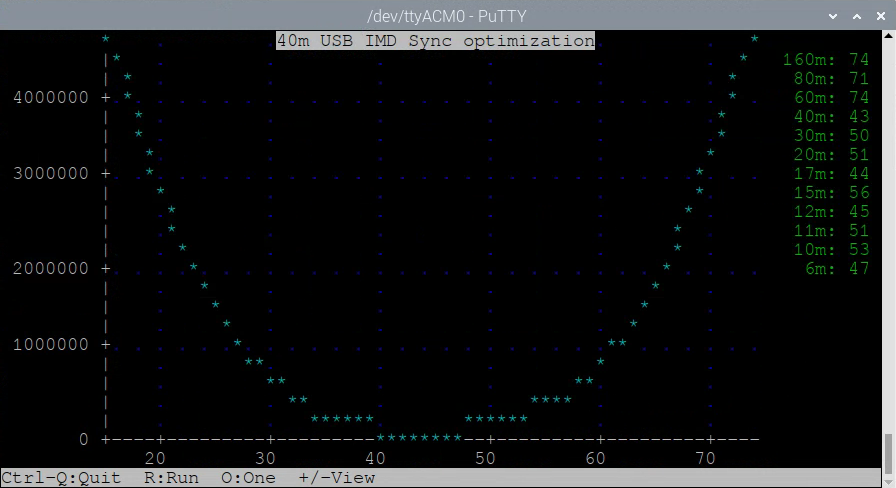Click the +/-View option in the status bar
The height and width of the screenshot is (488, 896).
[x=336, y=478]
